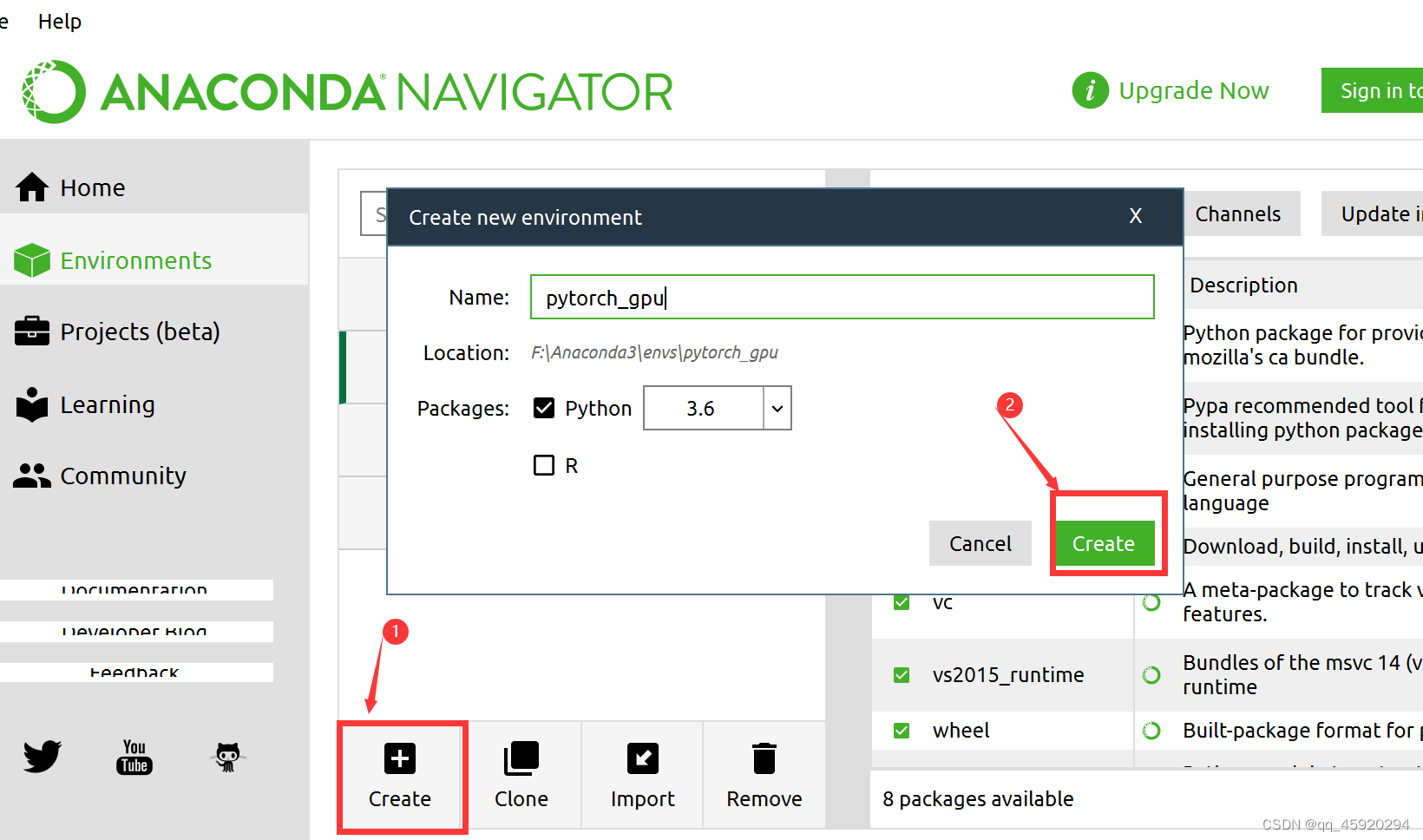Click the Upgrade Now link
The height and width of the screenshot is (840, 1423).
click(x=1194, y=90)
